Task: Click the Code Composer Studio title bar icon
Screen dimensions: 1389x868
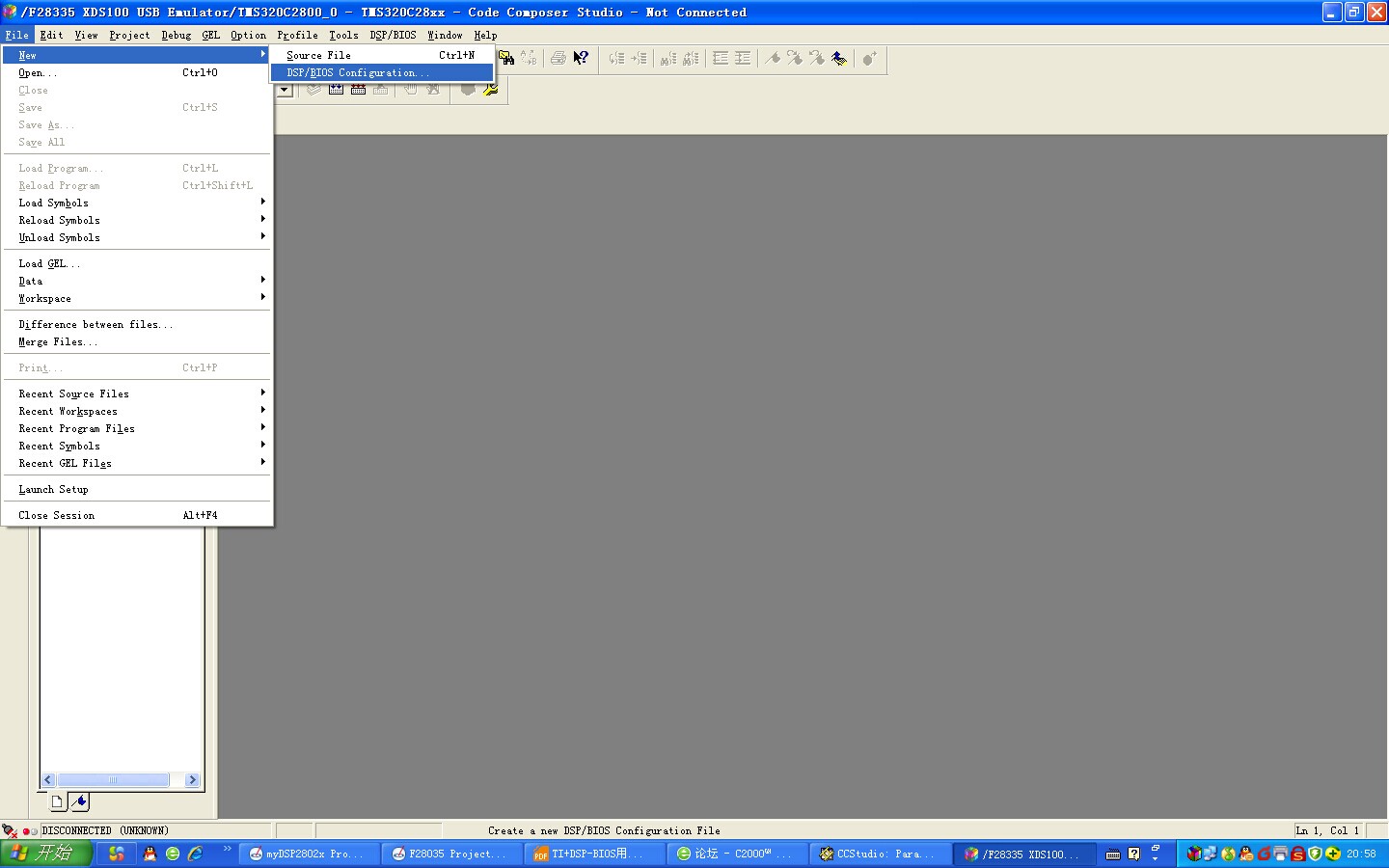Action: click(10, 12)
